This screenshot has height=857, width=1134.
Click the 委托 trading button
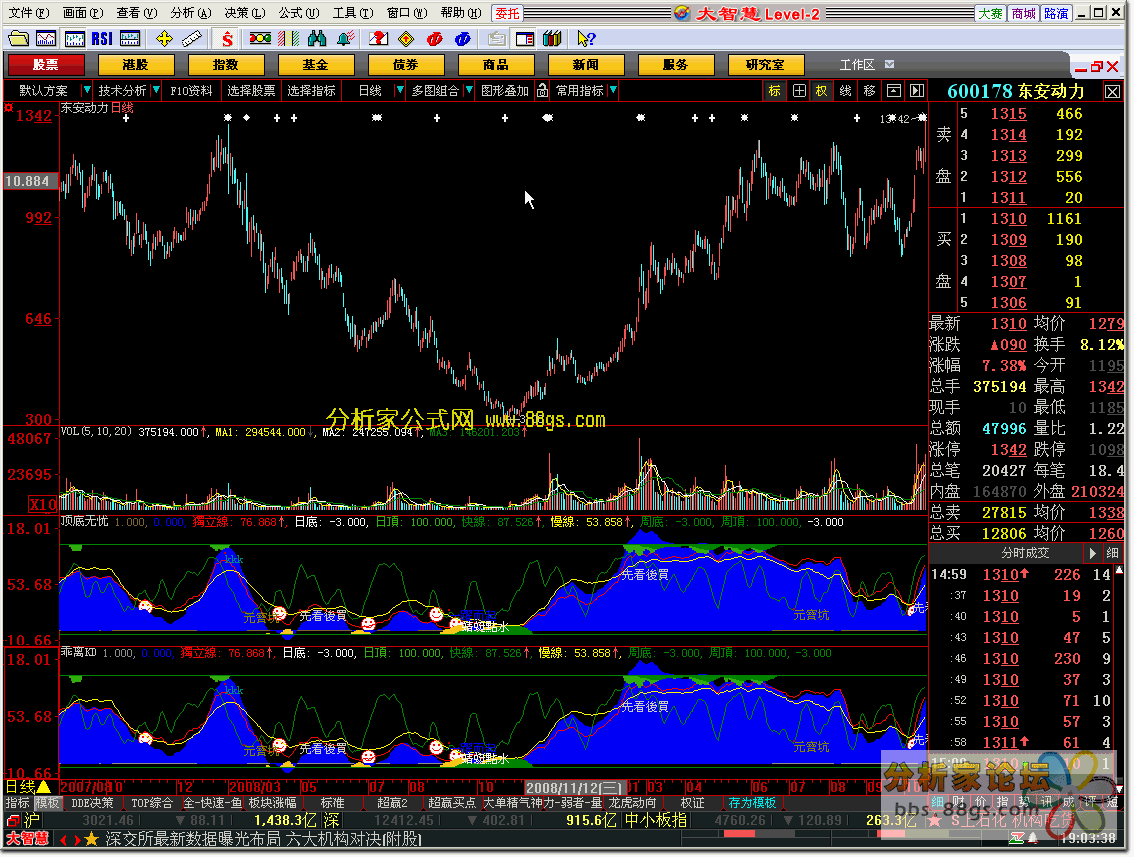click(x=507, y=13)
